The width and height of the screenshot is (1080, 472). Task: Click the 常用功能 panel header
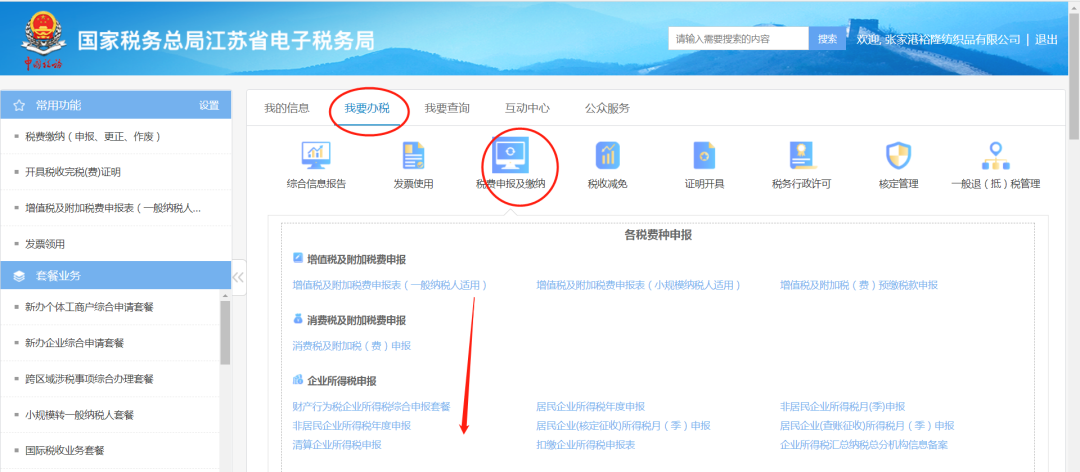(116, 105)
